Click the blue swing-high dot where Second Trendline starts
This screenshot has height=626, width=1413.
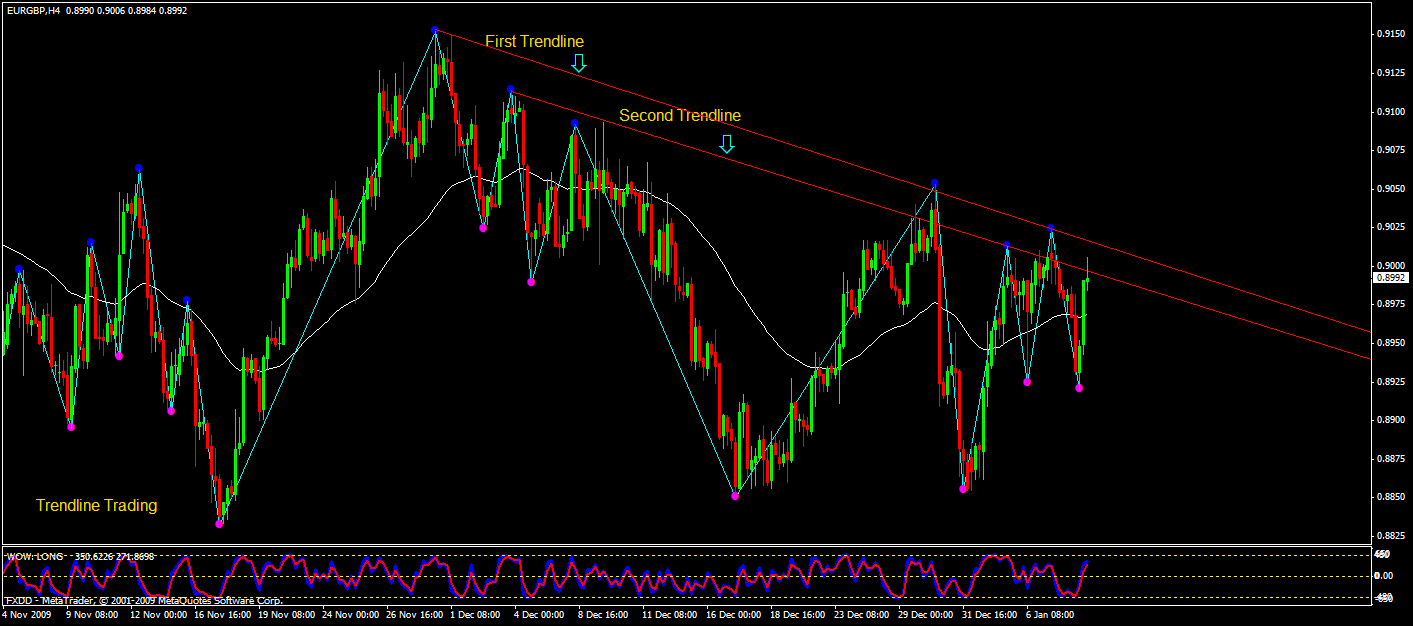tap(511, 89)
